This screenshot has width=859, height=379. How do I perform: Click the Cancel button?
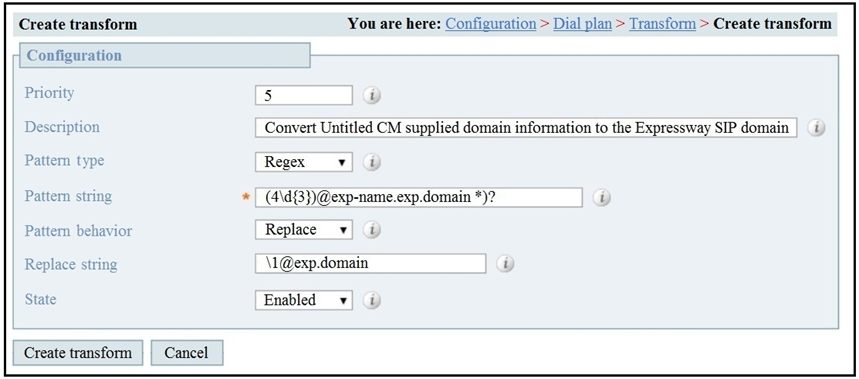pyautogui.click(x=187, y=353)
